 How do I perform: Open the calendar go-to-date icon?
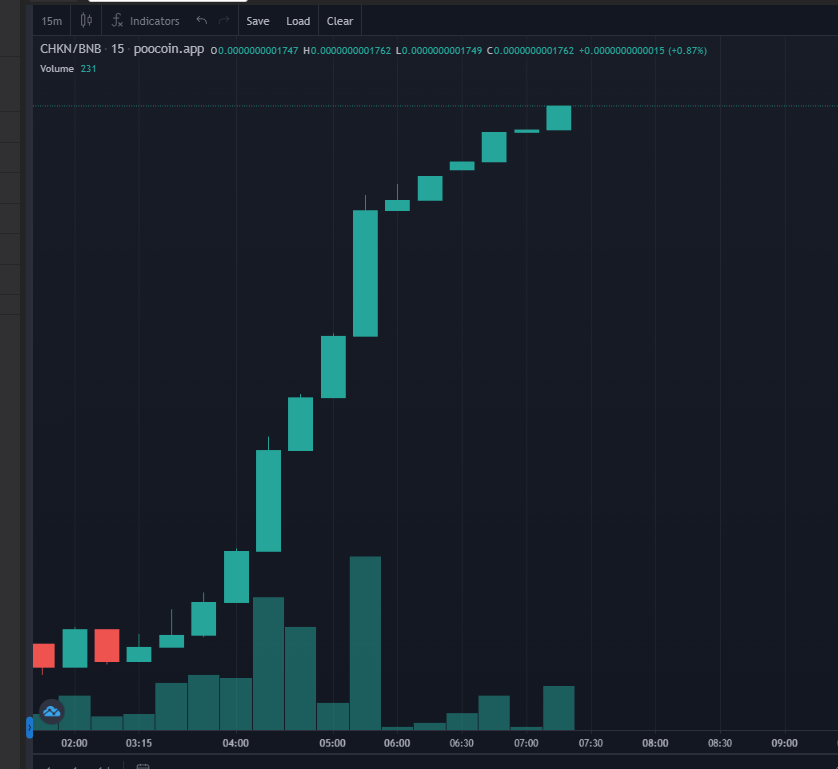(143, 766)
